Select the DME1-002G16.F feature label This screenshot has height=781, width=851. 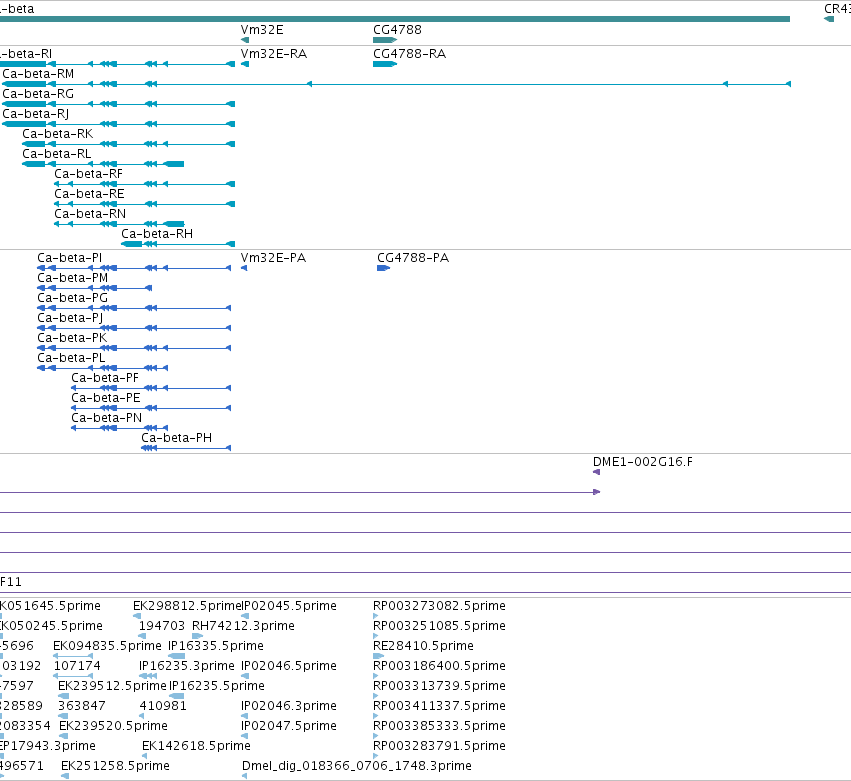643,462
